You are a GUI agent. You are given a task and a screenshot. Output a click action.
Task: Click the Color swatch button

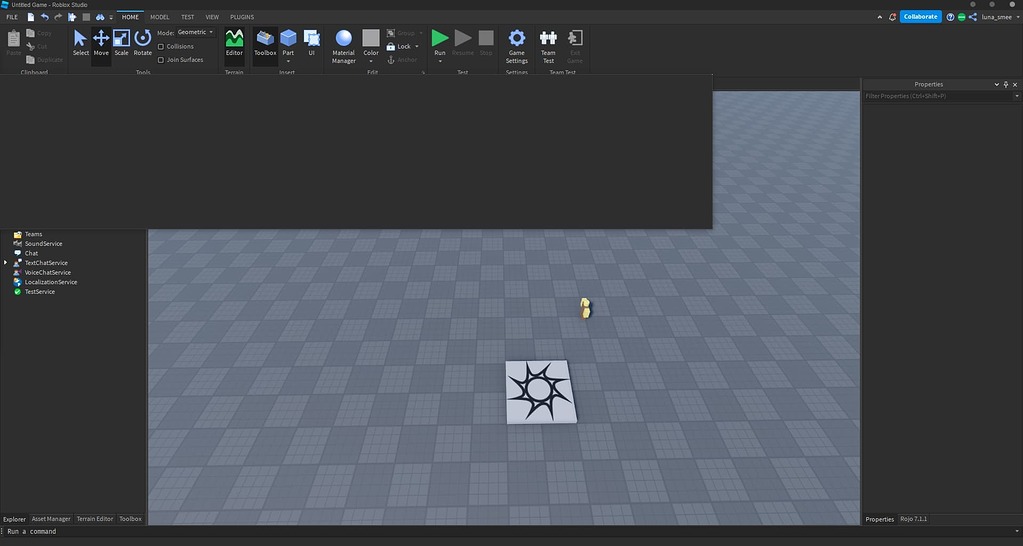point(371,42)
